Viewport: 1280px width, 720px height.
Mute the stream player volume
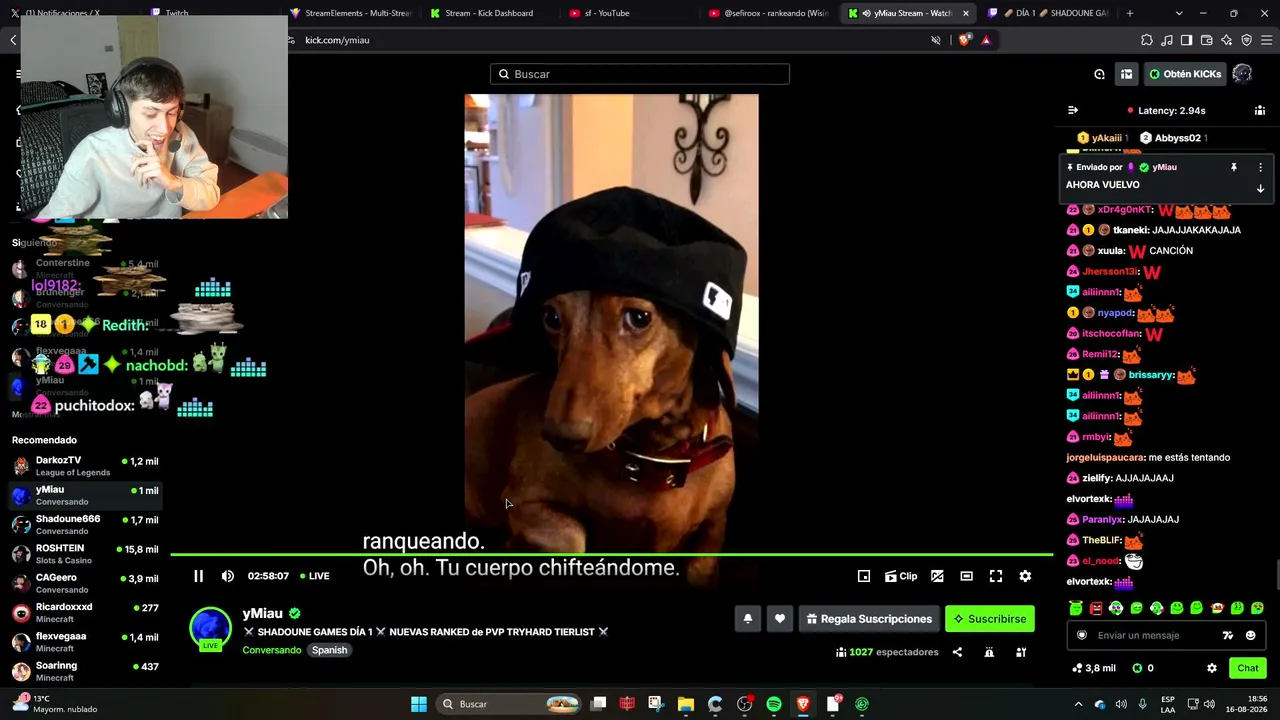tap(228, 576)
